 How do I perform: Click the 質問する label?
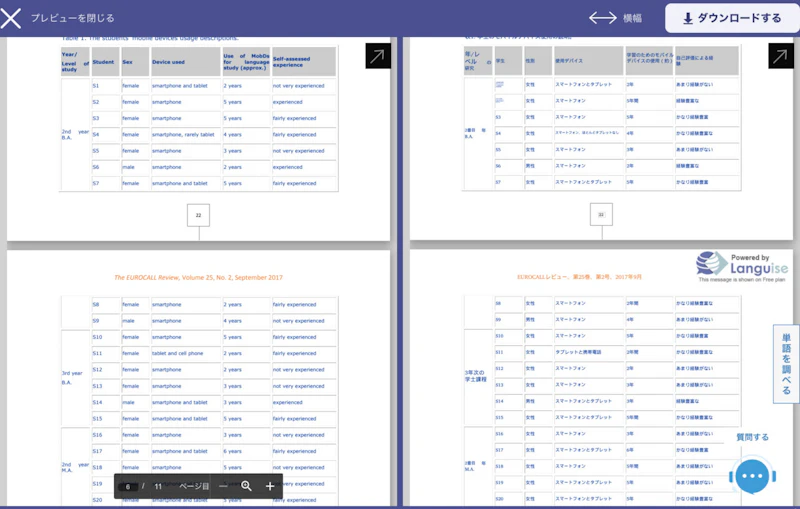(x=752, y=437)
